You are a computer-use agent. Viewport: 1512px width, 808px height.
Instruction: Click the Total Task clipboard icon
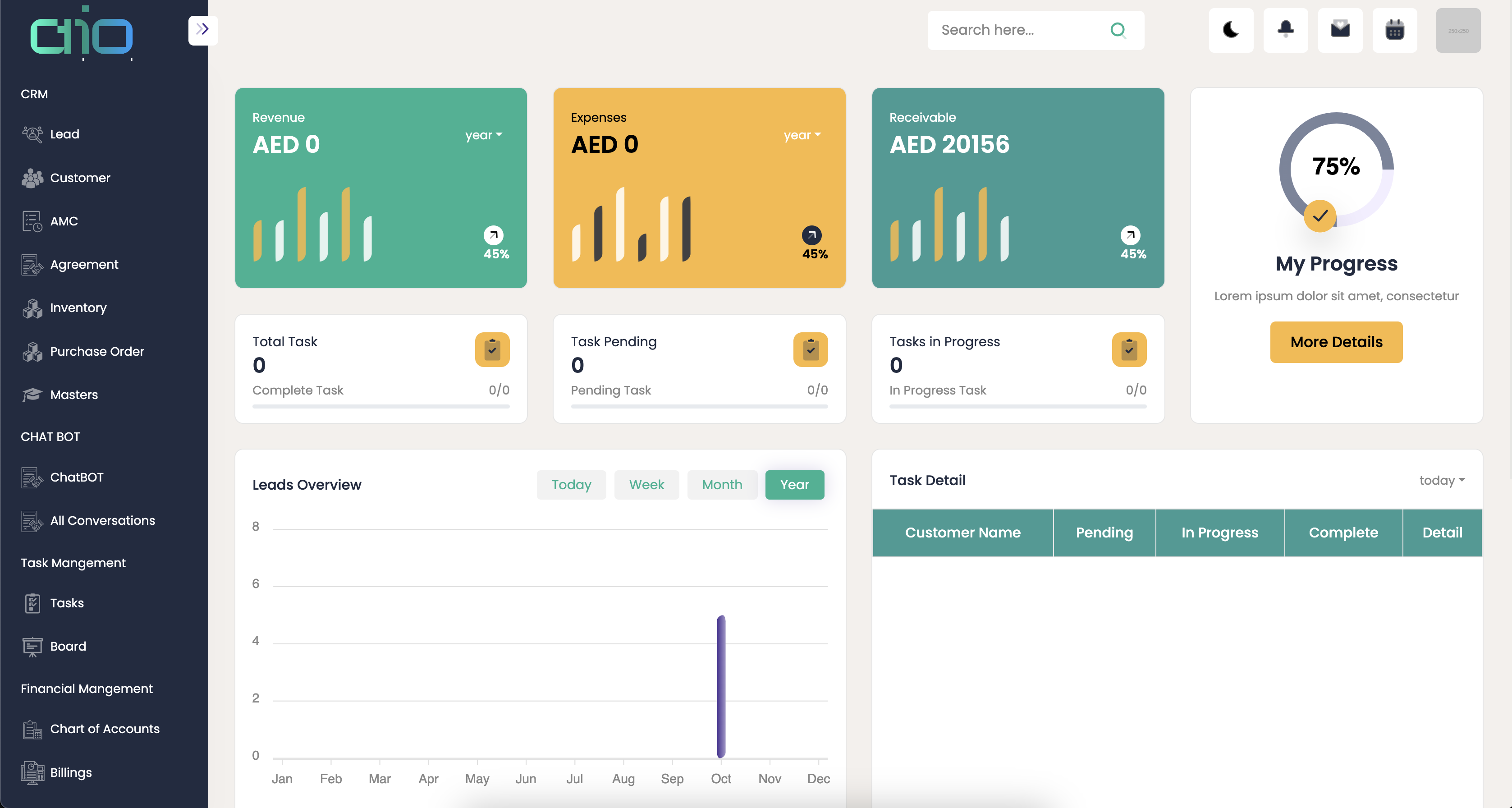click(x=492, y=350)
